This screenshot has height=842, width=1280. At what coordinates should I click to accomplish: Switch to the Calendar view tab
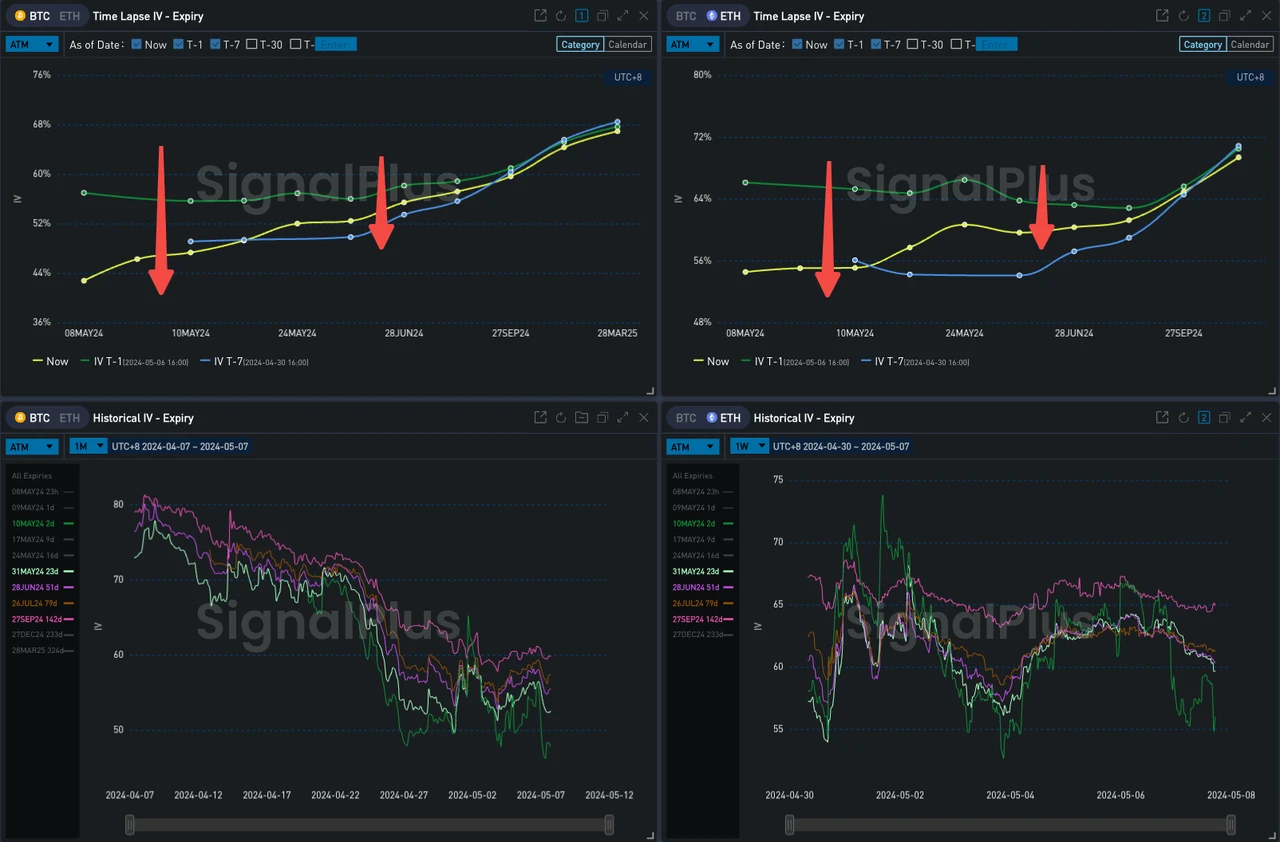(627, 44)
